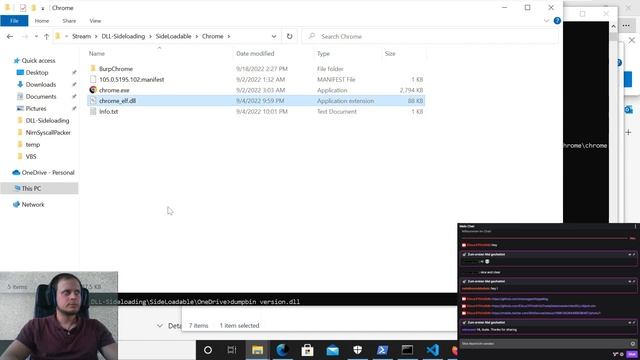Screen dimensions: 640x360
Task: Click Cortana circle on taskbar
Action: tap(208, 350)
